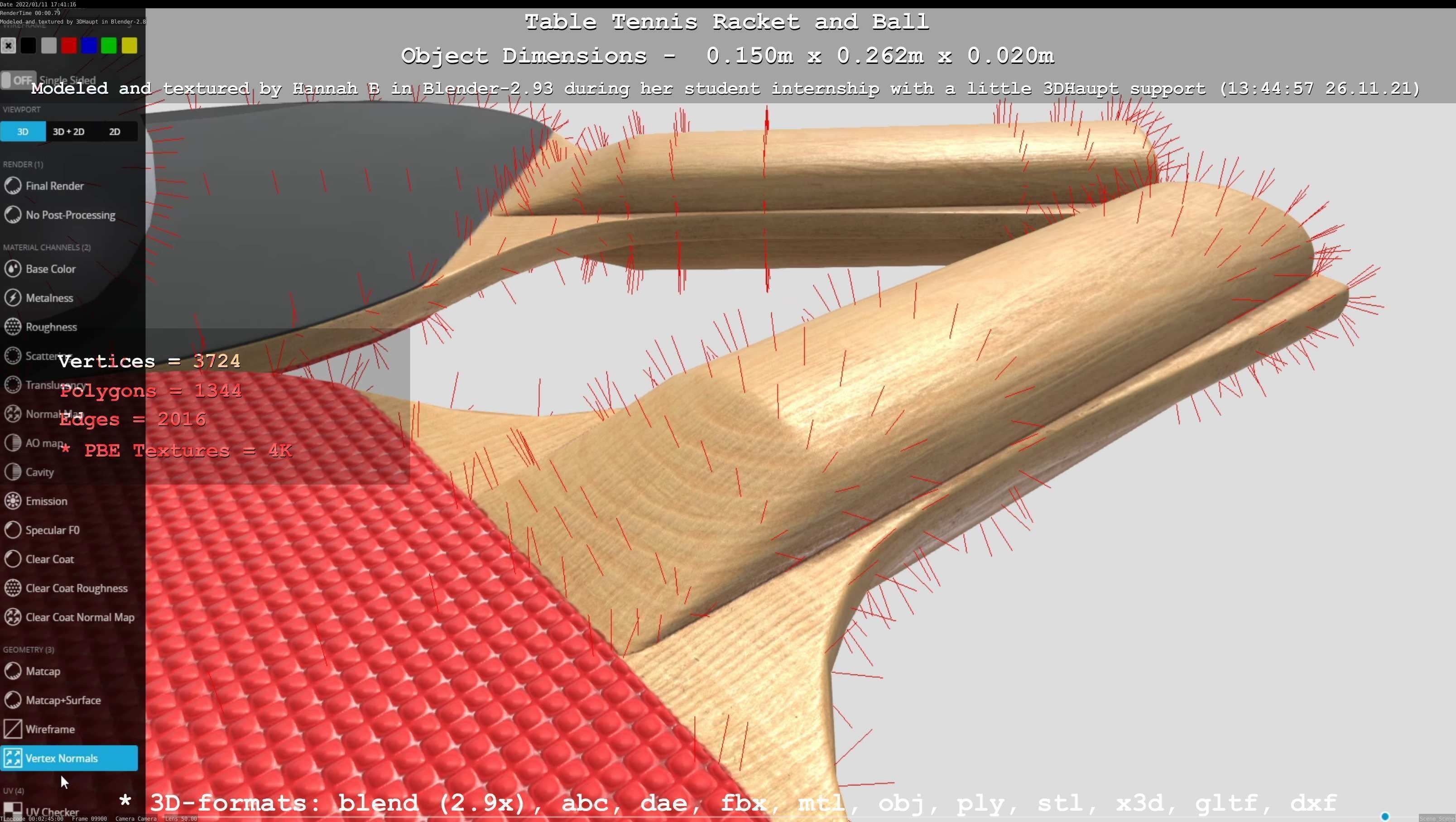The image size is (1456, 822).
Task: Click the 'MATERIAL CHANNELS (2)' section header
Action: [x=46, y=247]
